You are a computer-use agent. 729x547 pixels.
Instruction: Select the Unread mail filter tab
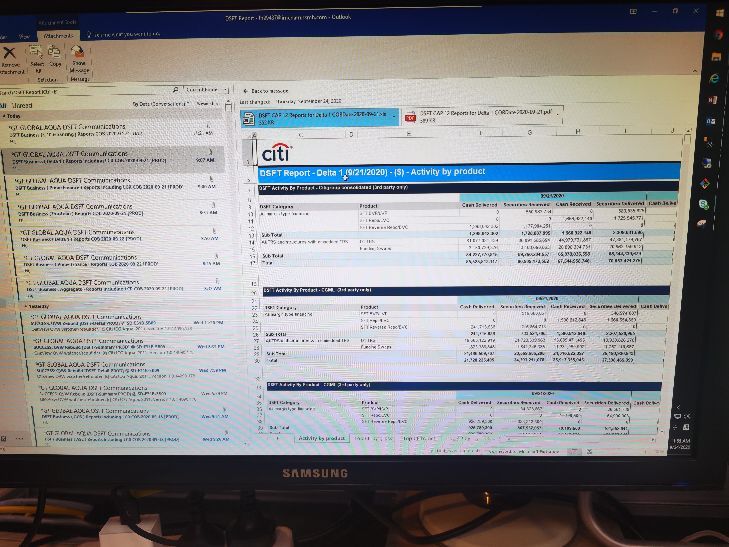point(21,105)
